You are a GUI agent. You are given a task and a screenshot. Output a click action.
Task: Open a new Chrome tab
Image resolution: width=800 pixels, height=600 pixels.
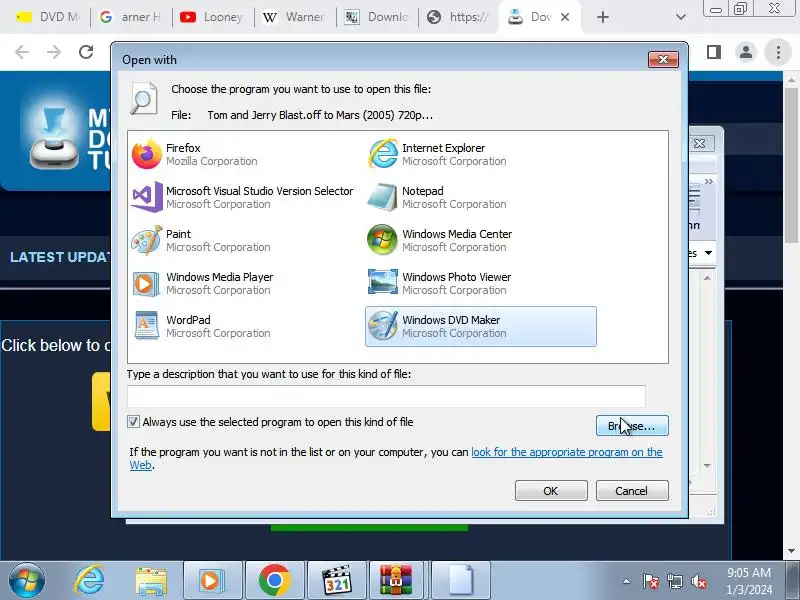pyautogui.click(x=603, y=17)
